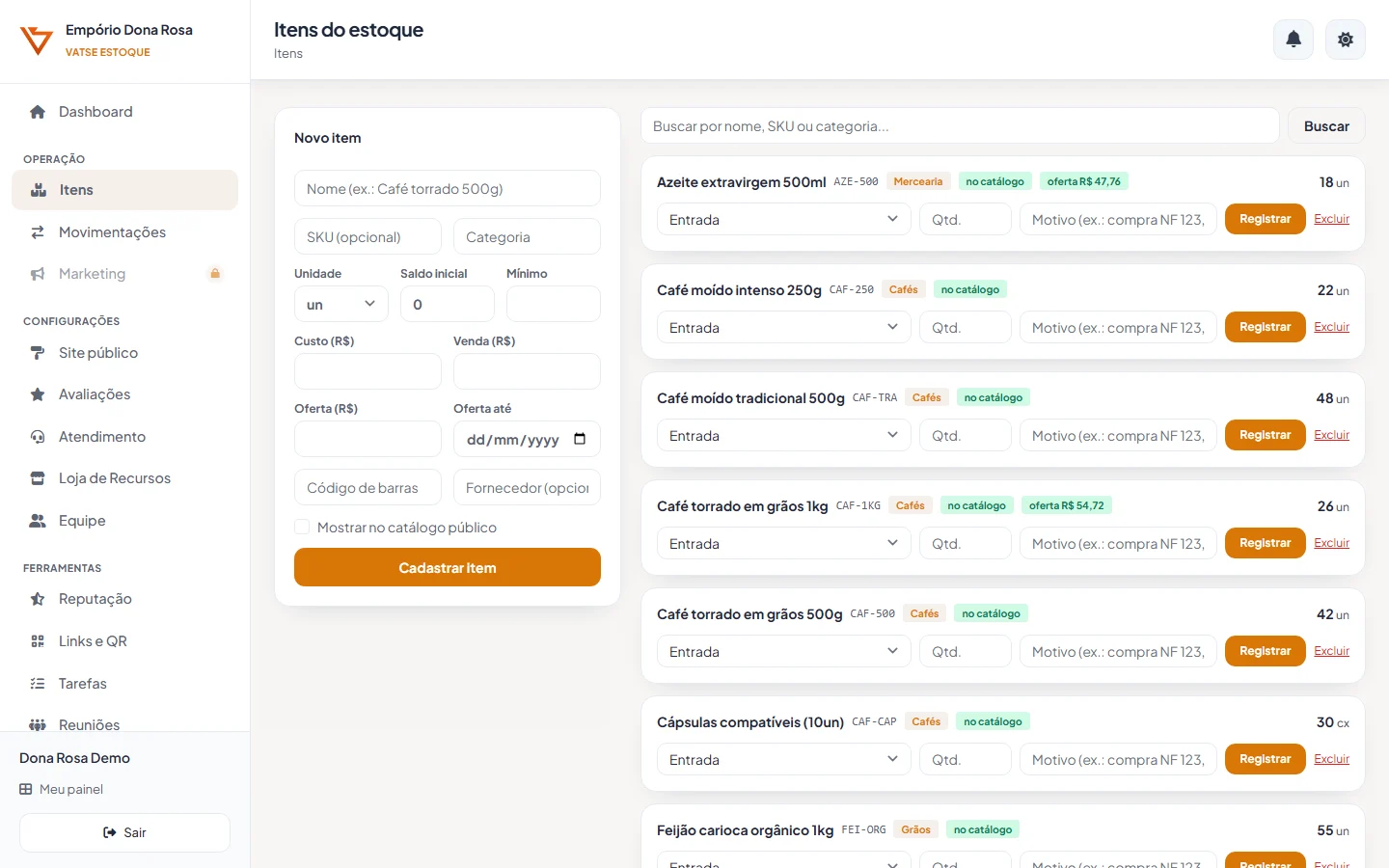Screen dimensions: 1389x868
Task: Click the Grãos tag on Feijão carioca row
Action: tap(915, 829)
